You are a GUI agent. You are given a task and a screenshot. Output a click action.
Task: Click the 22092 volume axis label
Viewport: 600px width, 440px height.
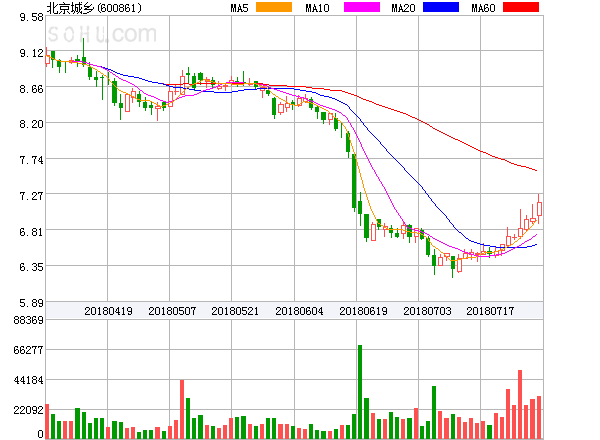29,410
